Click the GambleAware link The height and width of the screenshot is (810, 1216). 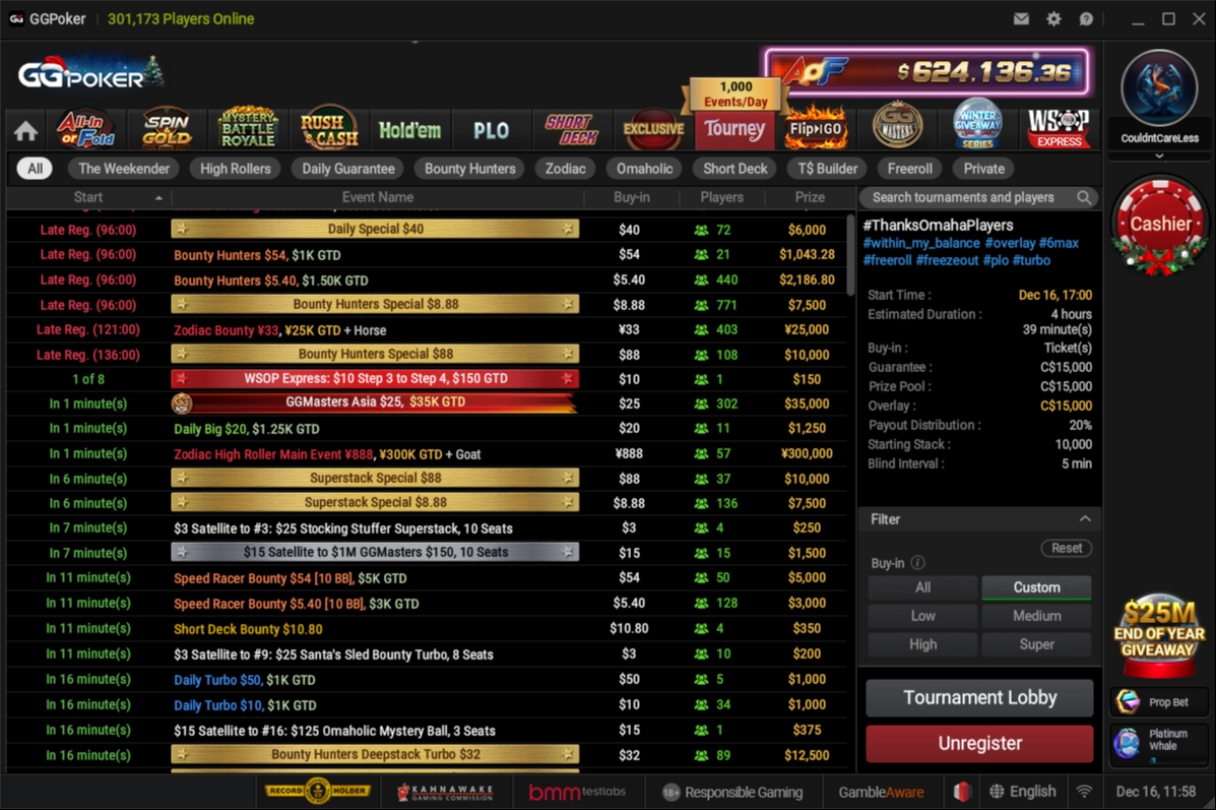pyautogui.click(x=880, y=792)
